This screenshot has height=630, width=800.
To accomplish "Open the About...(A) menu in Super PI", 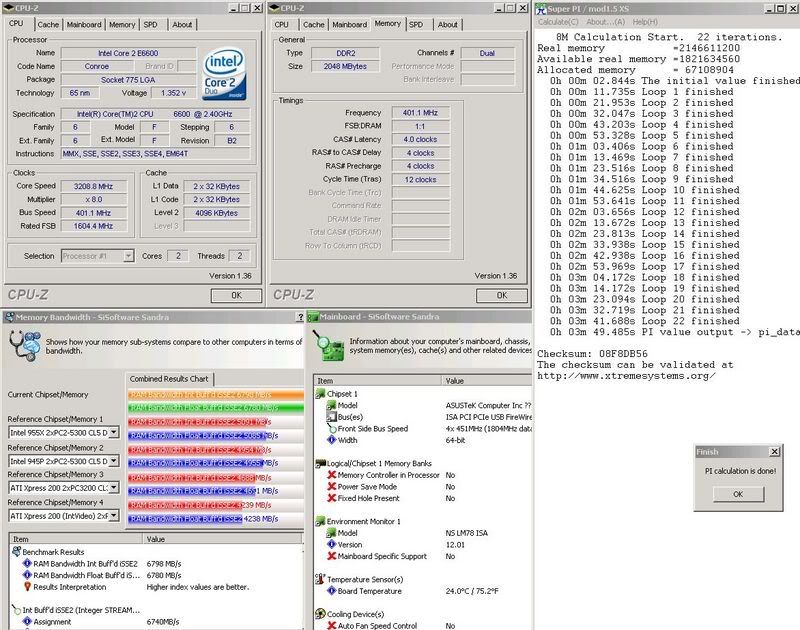I will tap(606, 22).
